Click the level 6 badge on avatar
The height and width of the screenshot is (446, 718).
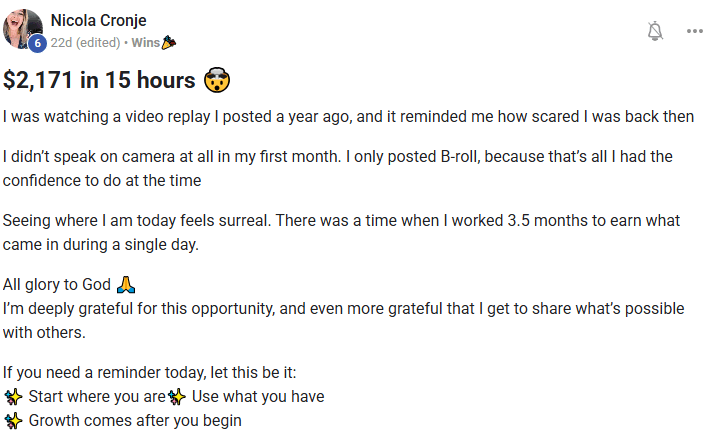[37, 43]
